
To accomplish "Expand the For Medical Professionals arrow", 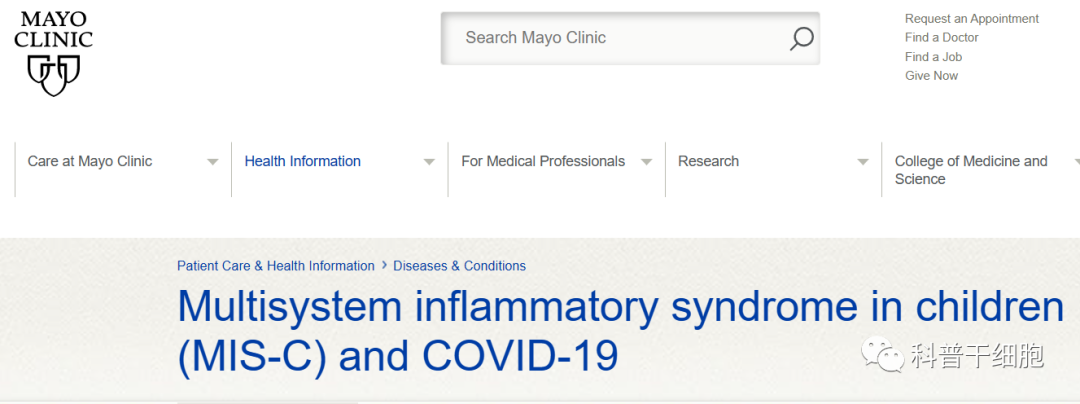I will [646, 162].
